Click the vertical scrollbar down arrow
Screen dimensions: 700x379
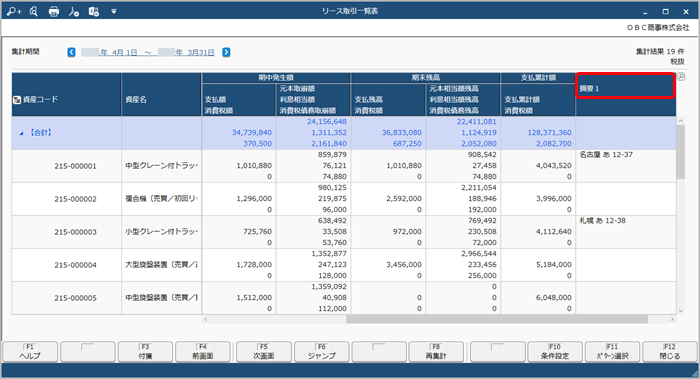point(681,311)
